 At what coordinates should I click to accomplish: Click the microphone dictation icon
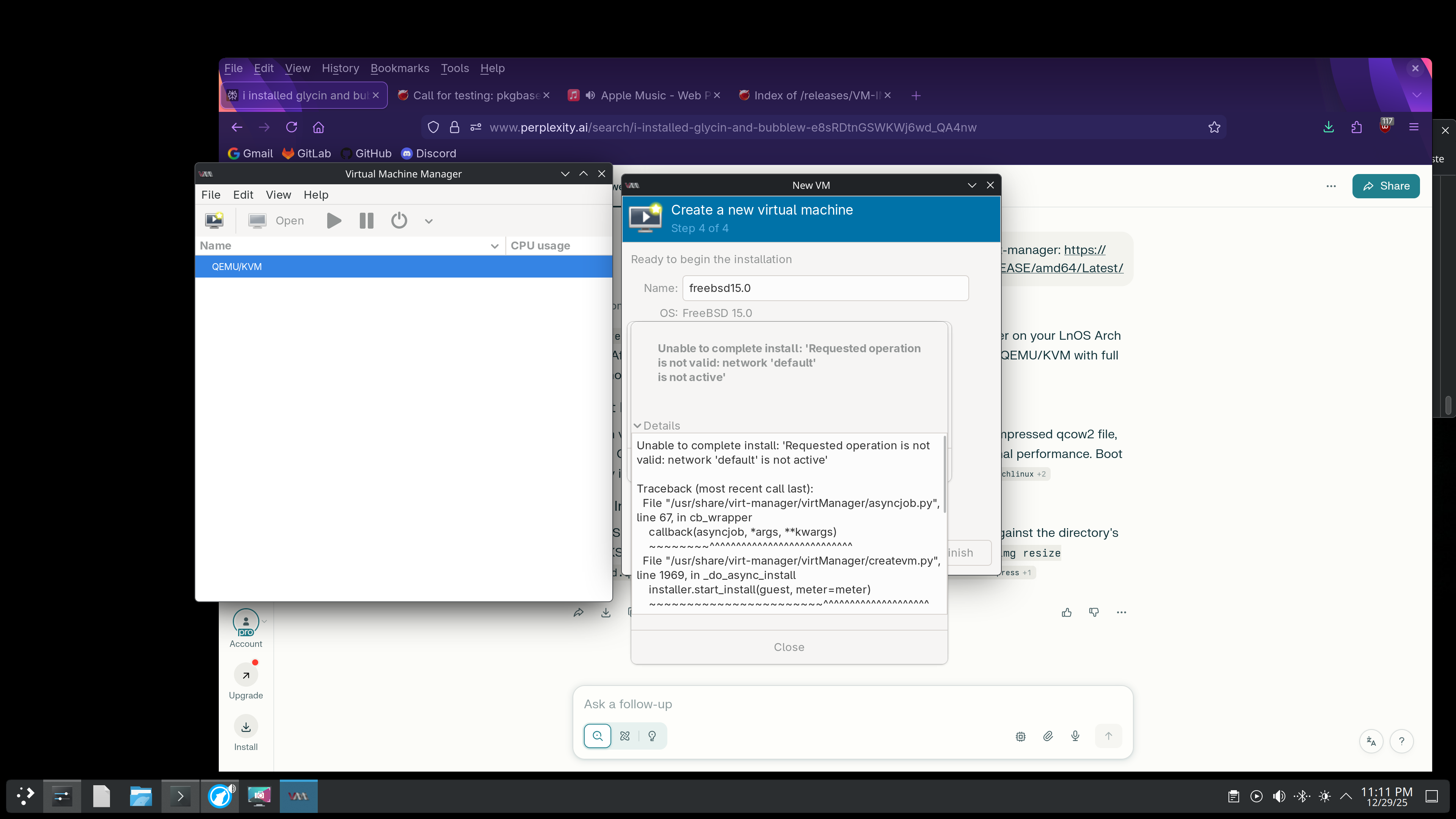tap(1075, 736)
